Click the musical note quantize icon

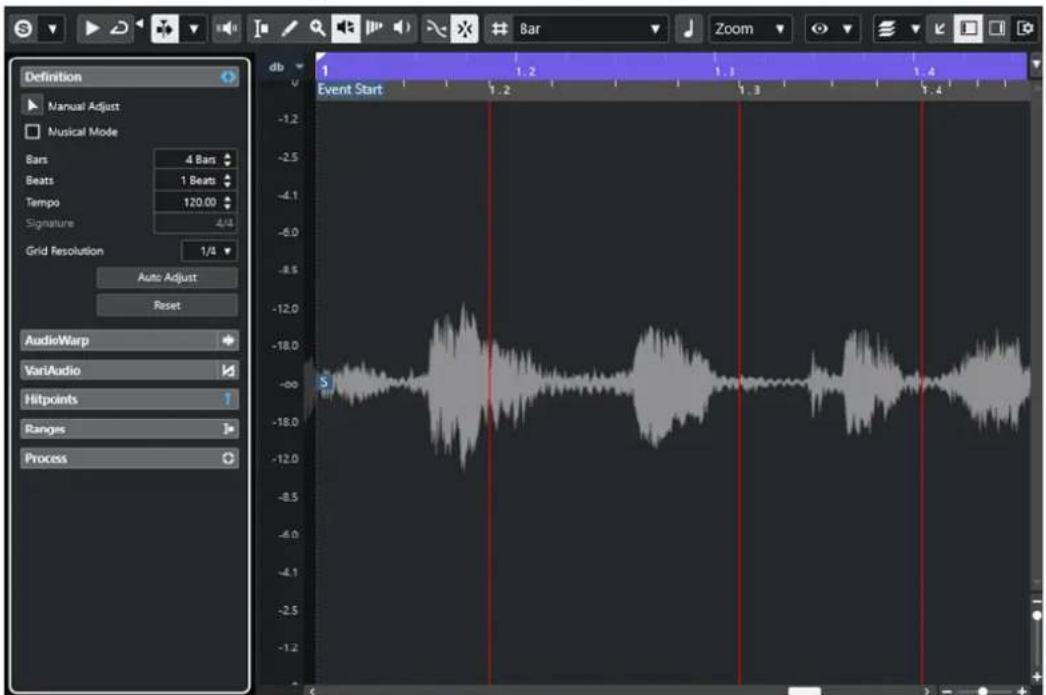[x=689, y=29]
